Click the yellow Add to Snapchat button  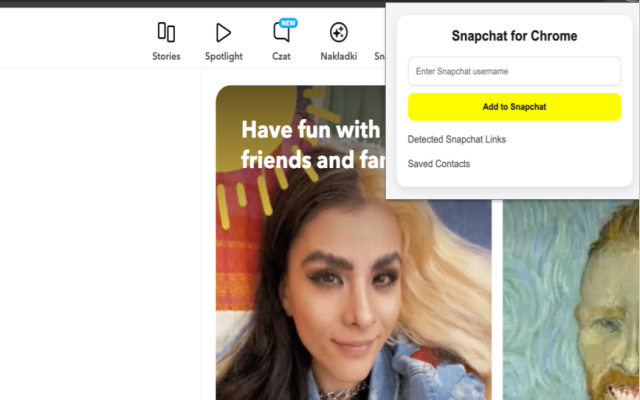click(x=514, y=107)
